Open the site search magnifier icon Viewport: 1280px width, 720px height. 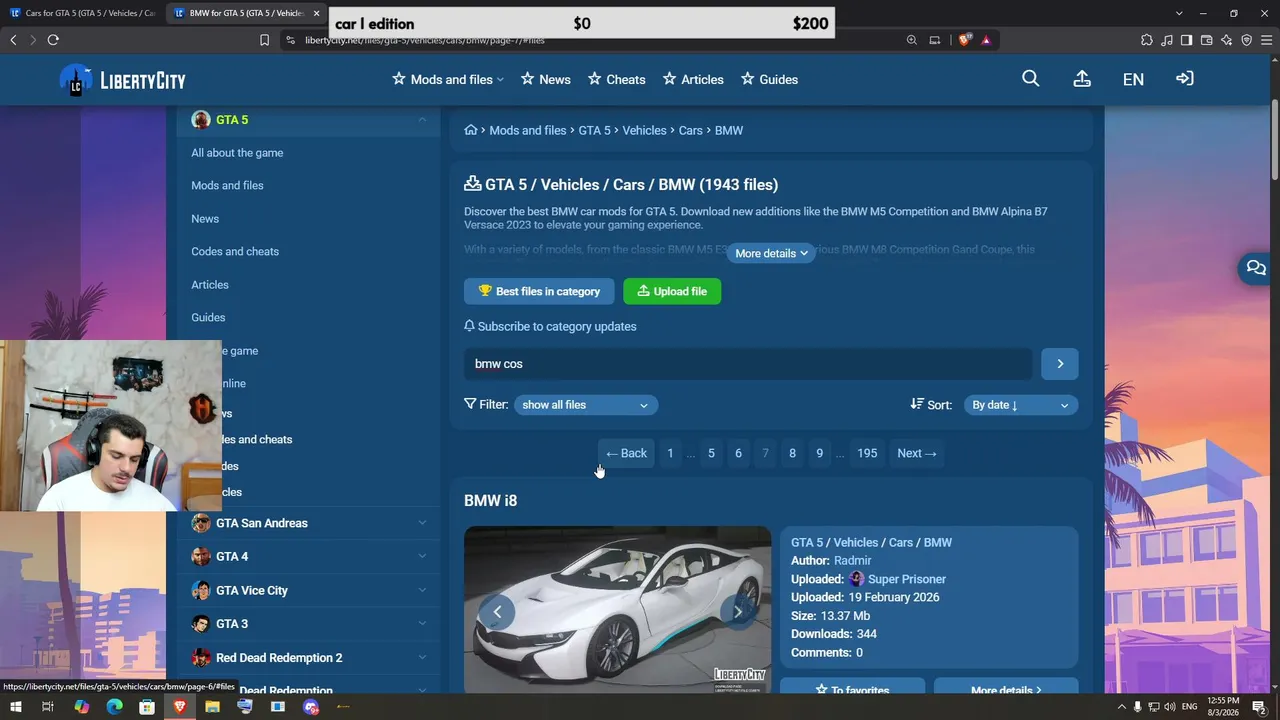coord(1031,79)
